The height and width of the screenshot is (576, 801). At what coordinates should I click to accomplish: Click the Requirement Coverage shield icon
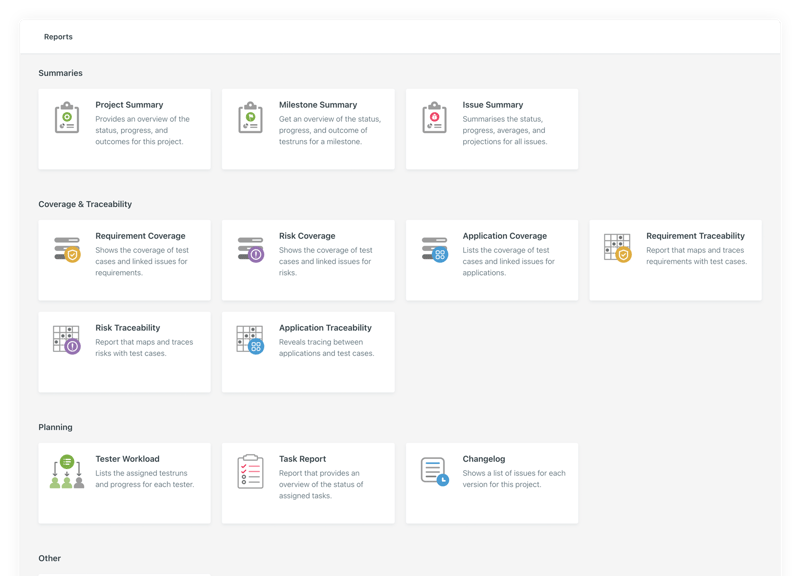[x=67, y=249]
